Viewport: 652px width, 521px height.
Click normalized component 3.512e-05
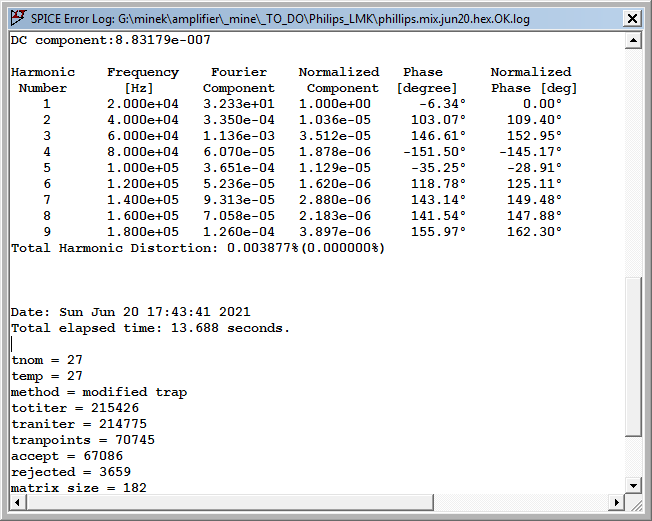(335, 136)
